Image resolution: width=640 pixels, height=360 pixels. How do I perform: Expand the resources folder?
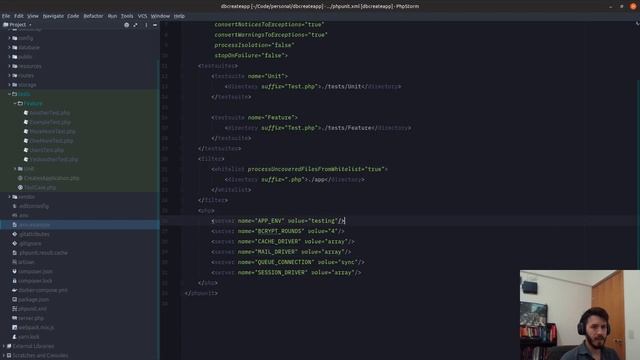(10, 66)
